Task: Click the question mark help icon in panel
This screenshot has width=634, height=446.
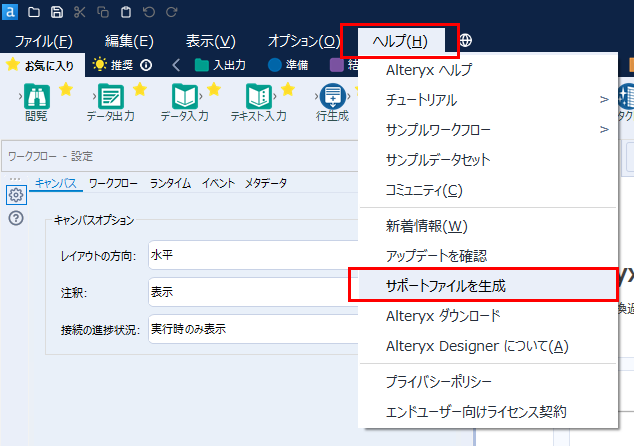Action: tap(16, 218)
